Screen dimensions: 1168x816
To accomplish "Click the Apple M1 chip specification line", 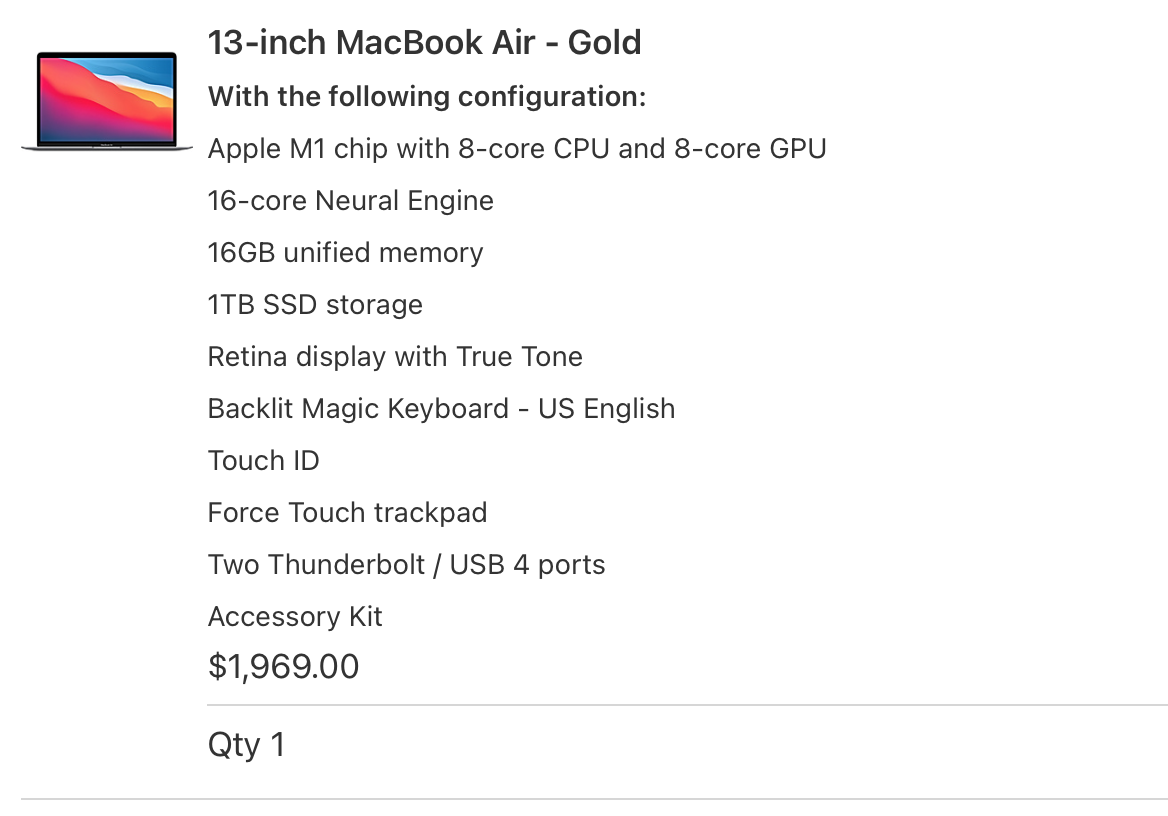I will pyautogui.click(x=517, y=149).
